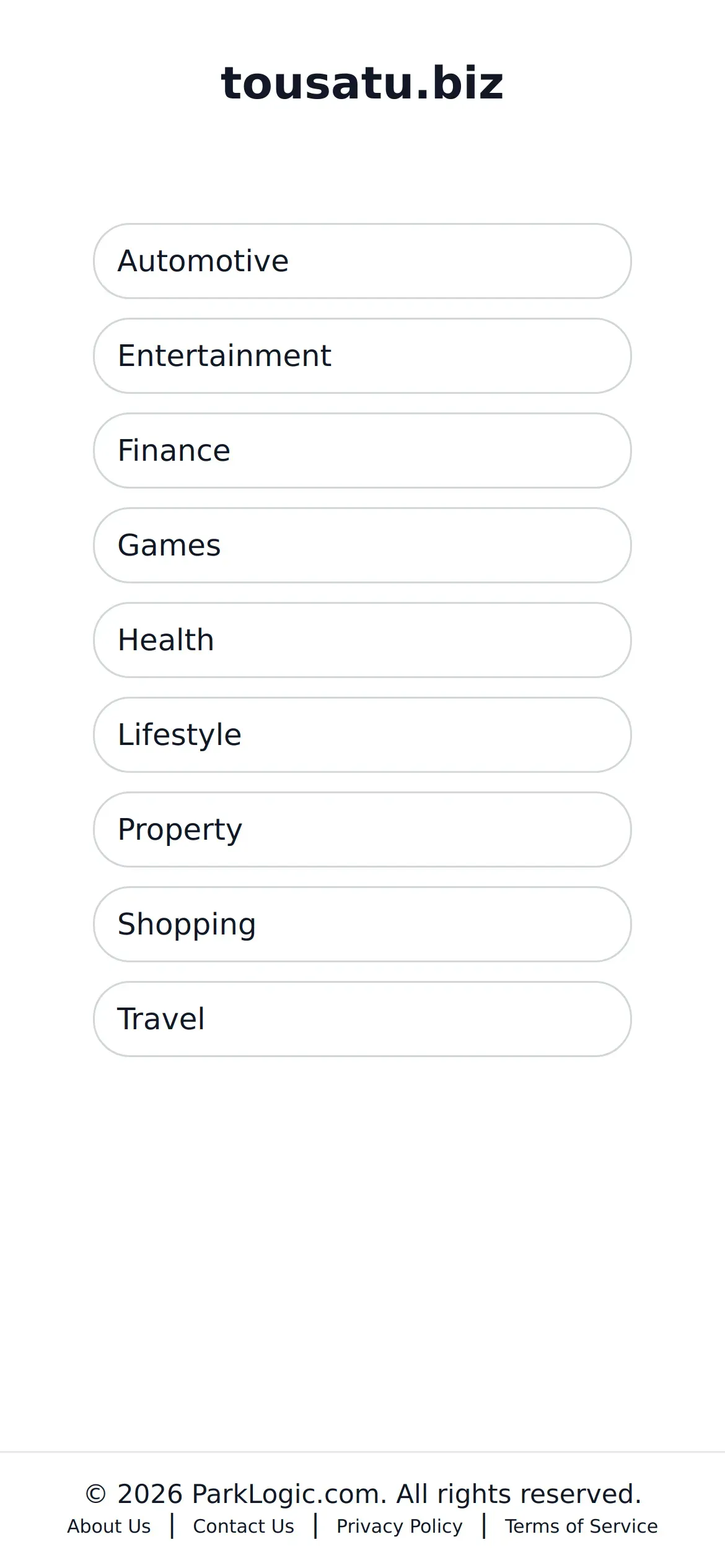Image resolution: width=725 pixels, height=1568 pixels.
Task: Click the About Us footer link
Action: tap(109, 1526)
